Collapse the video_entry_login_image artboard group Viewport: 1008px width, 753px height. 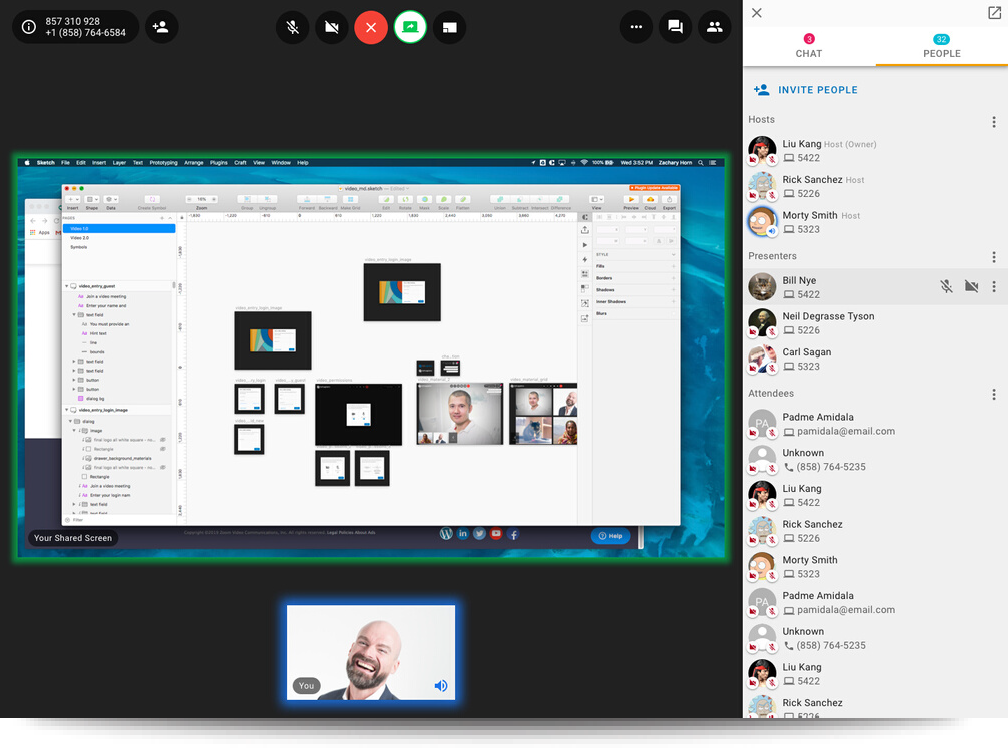pyautogui.click(x=66, y=410)
